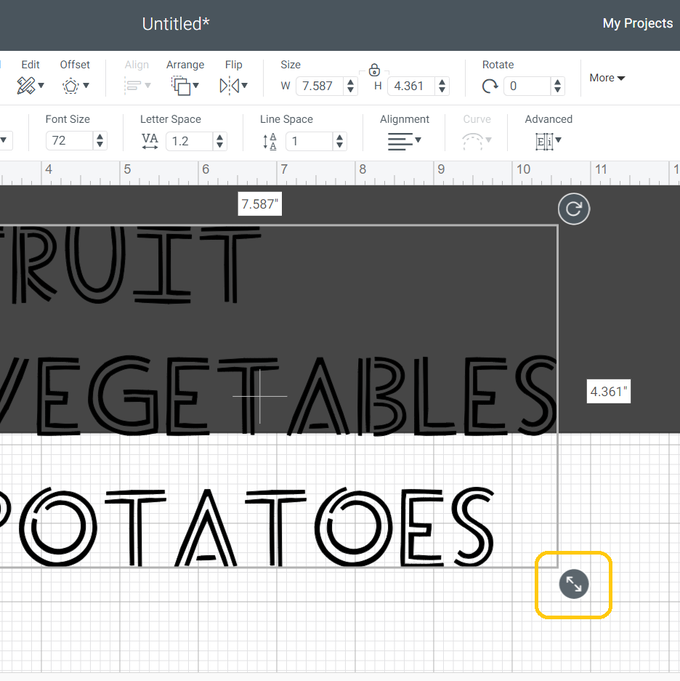
Task: Expand the More menu
Action: point(607,78)
